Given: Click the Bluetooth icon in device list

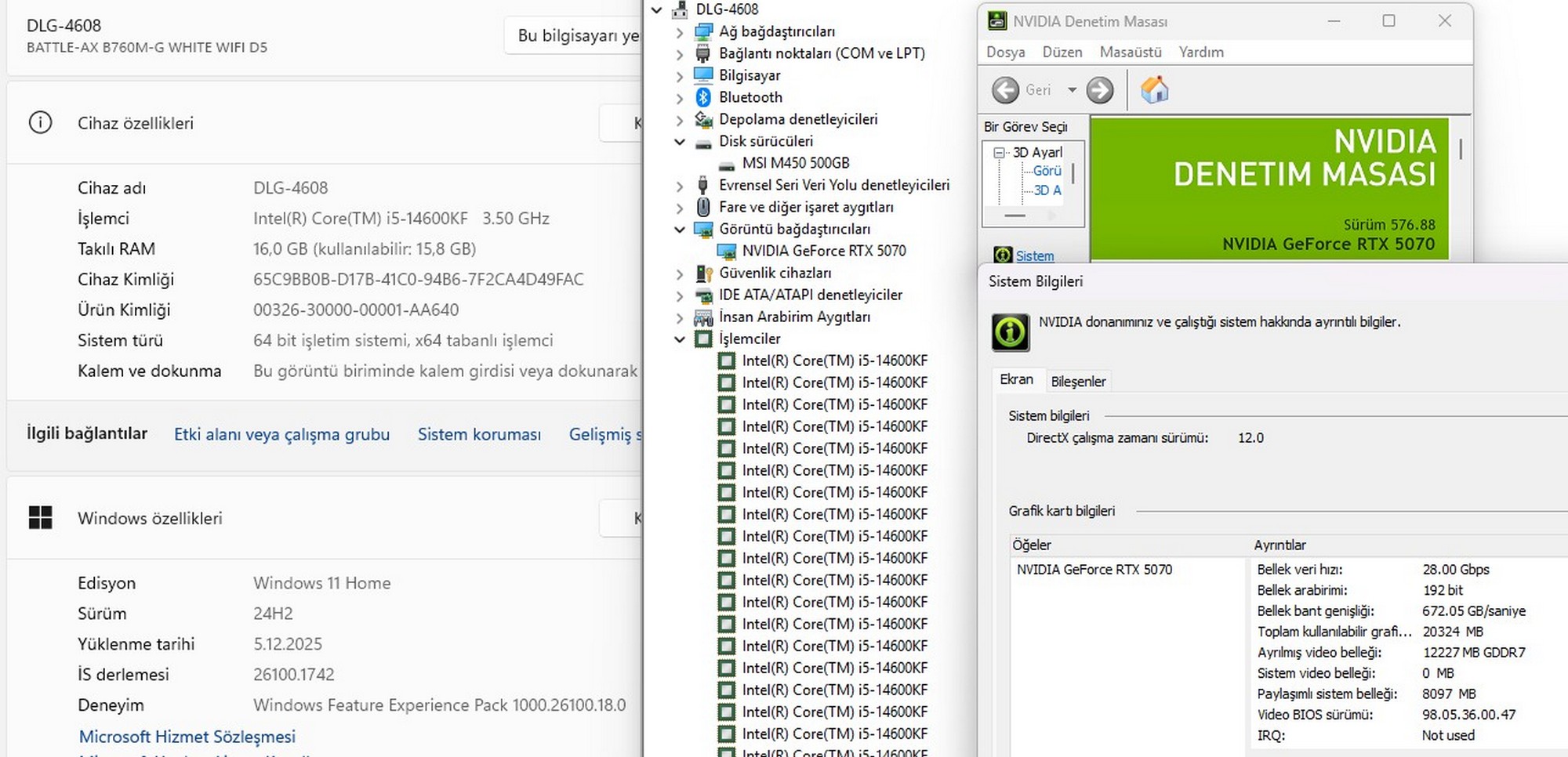Looking at the screenshot, I should (x=703, y=97).
